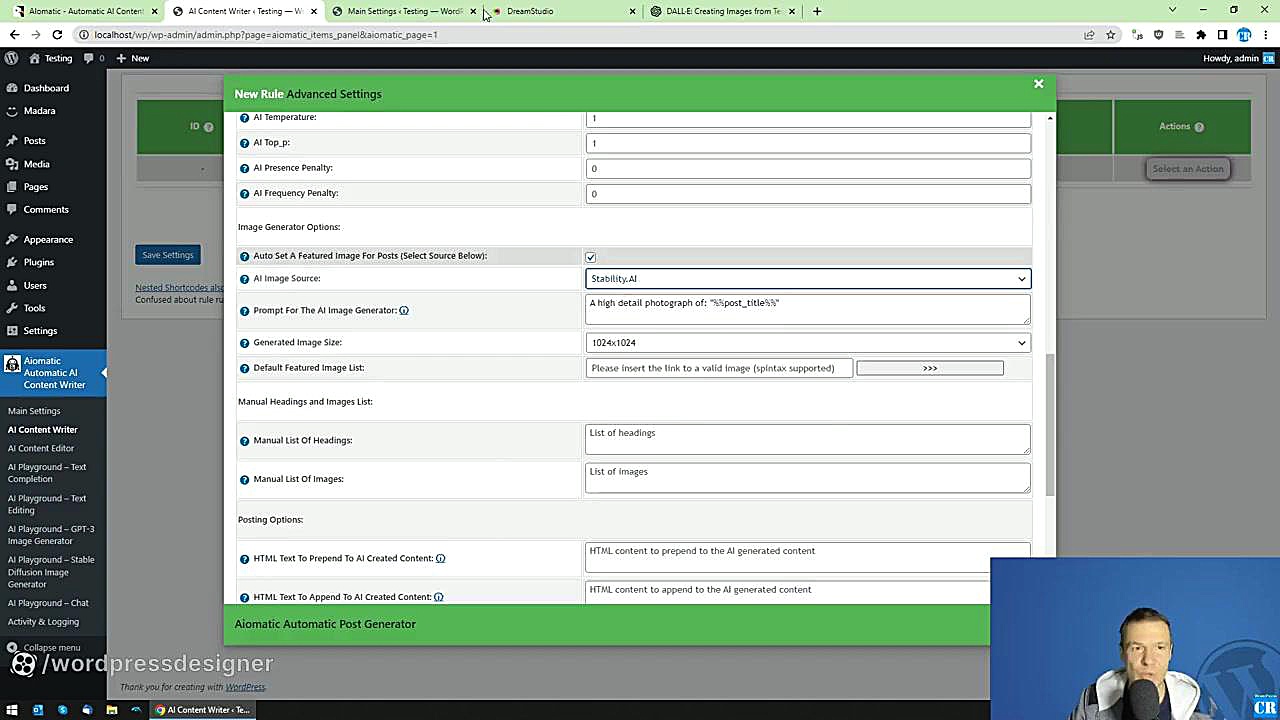Click into Manual List Of Images textarea
Viewport: 1280px width, 720px height.
coord(808,478)
